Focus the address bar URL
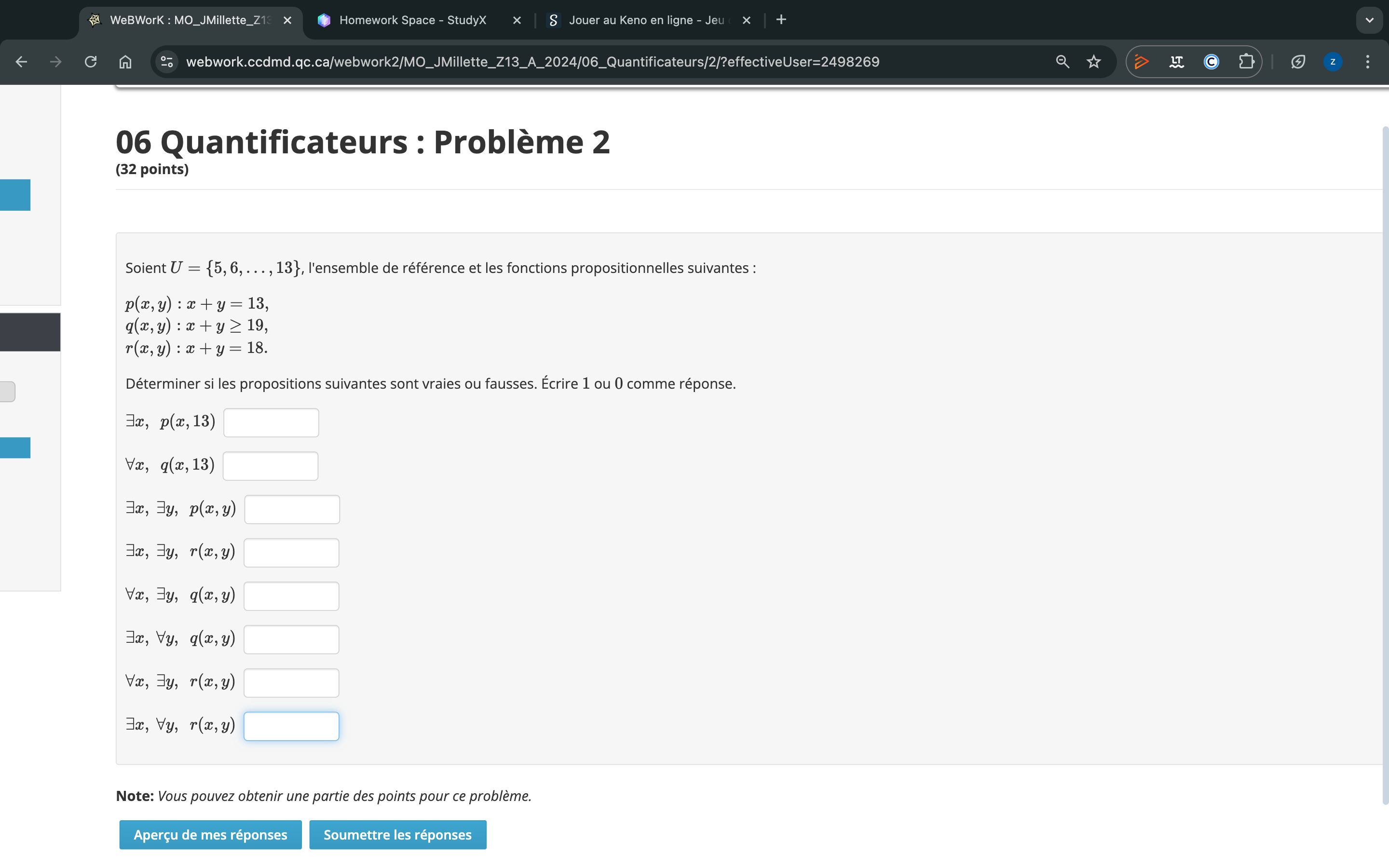This screenshot has height=868, width=1389. 532,62
